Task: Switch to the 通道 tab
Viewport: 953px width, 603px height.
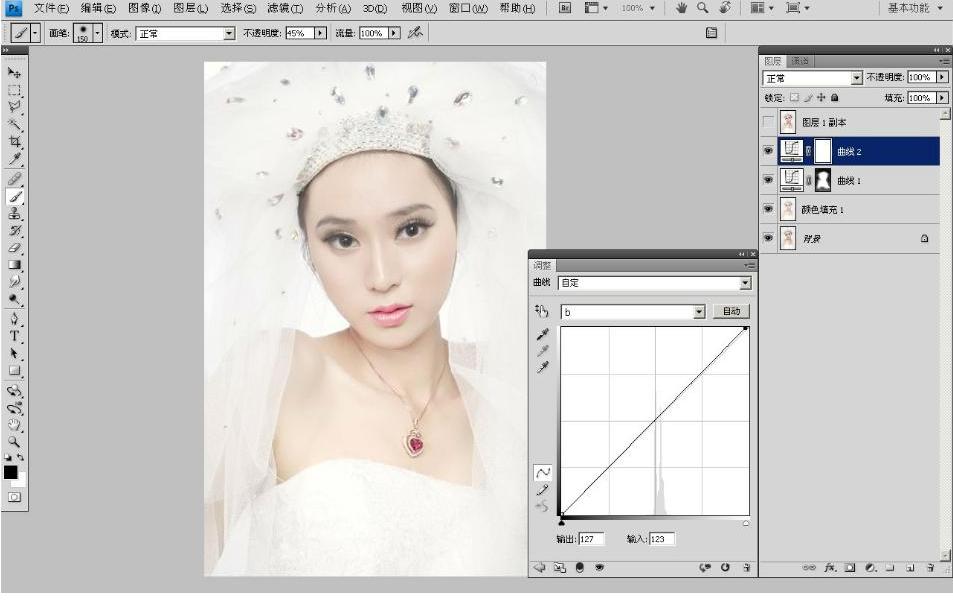Action: pos(799,61)
